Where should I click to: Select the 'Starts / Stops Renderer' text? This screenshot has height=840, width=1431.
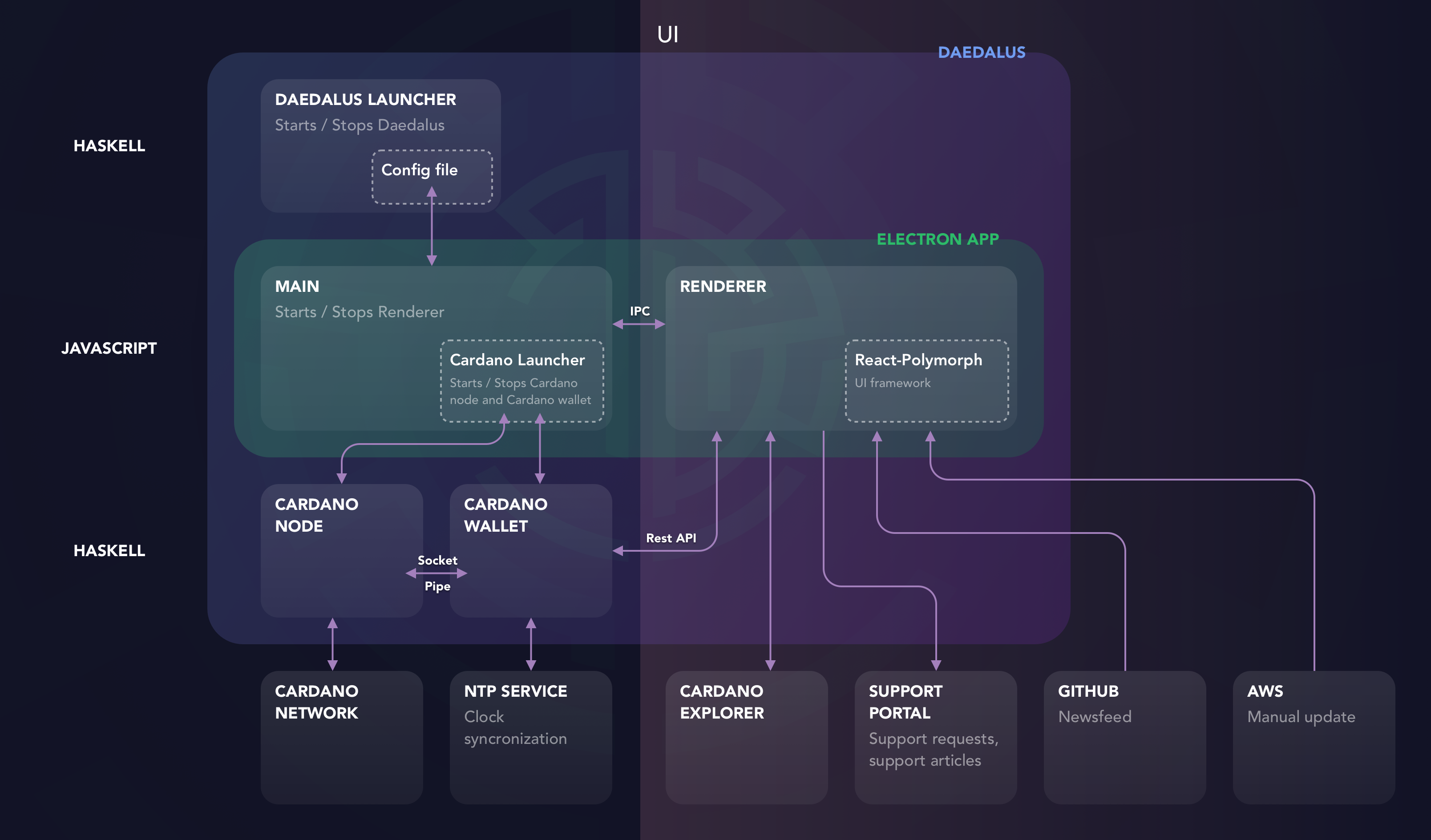360,312
